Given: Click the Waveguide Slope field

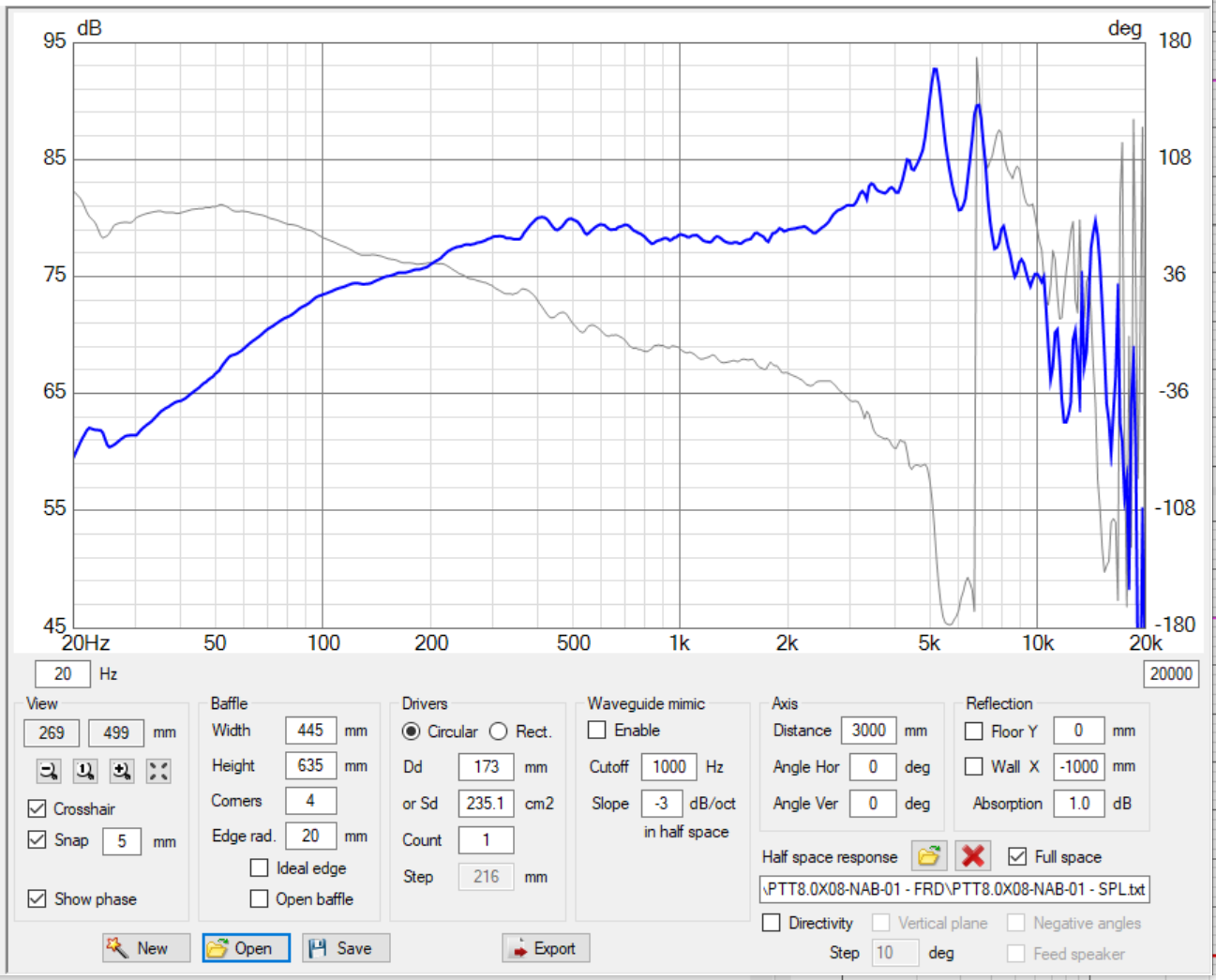Looking at the screenshot, I should tap(661, 803).
